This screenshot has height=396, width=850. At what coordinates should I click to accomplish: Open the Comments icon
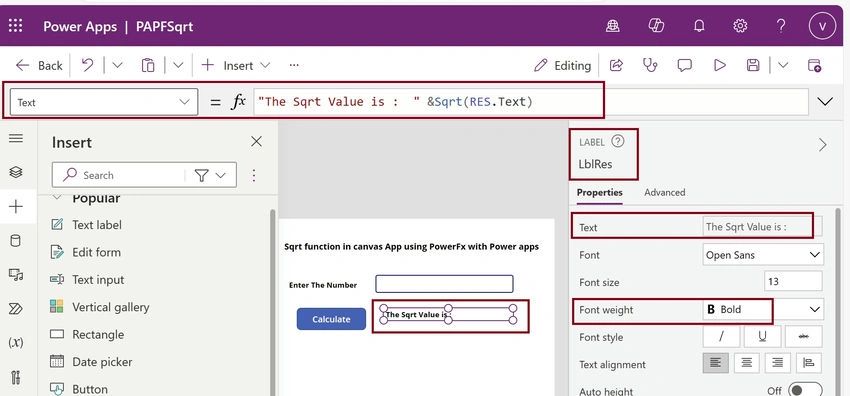(685, 66)
